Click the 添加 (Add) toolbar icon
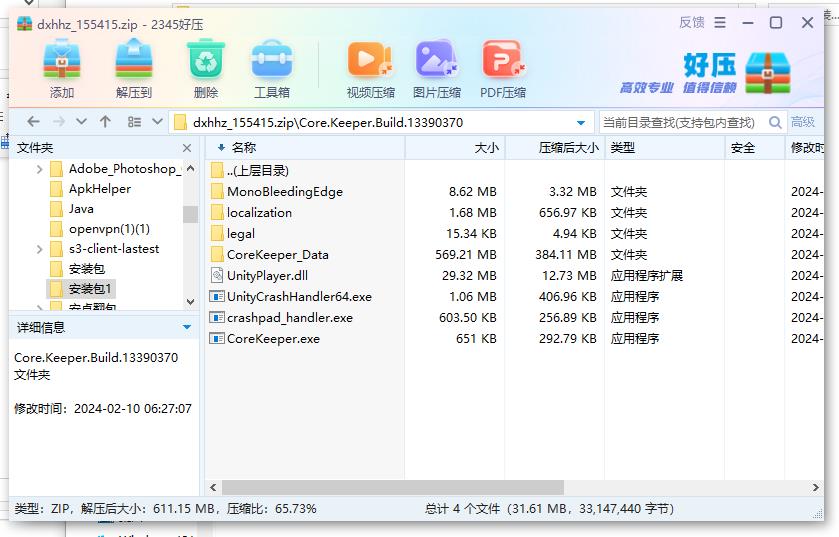Screen dimensions: 839x537 [62, 60]
